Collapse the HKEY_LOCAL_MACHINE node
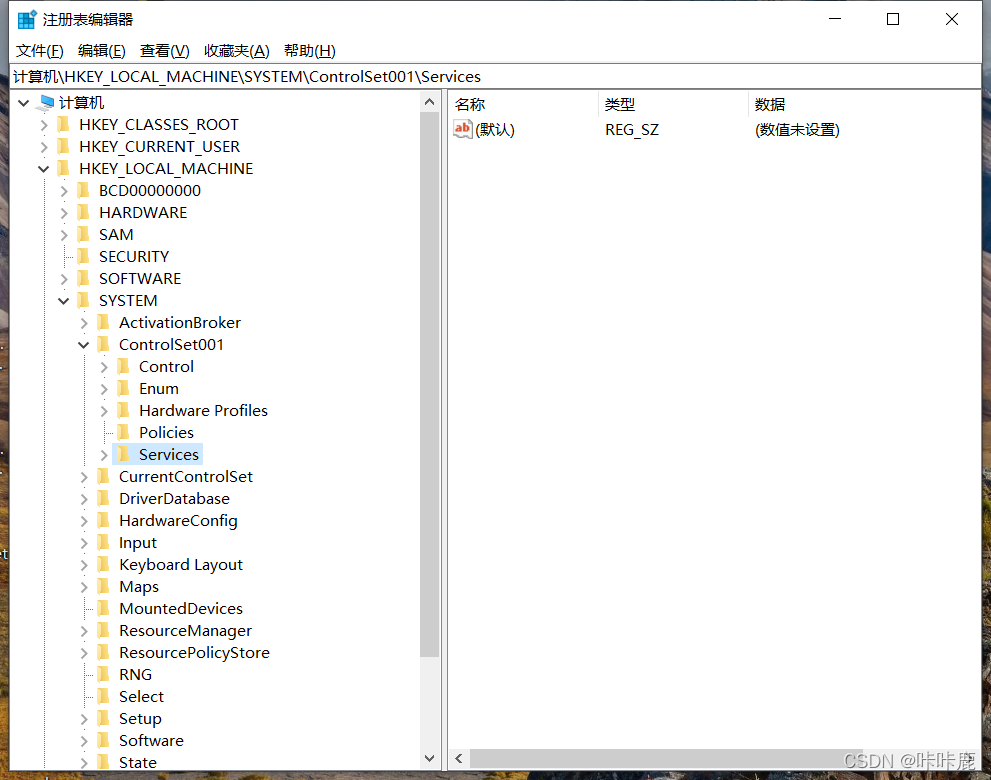 (x=44, y=169)
